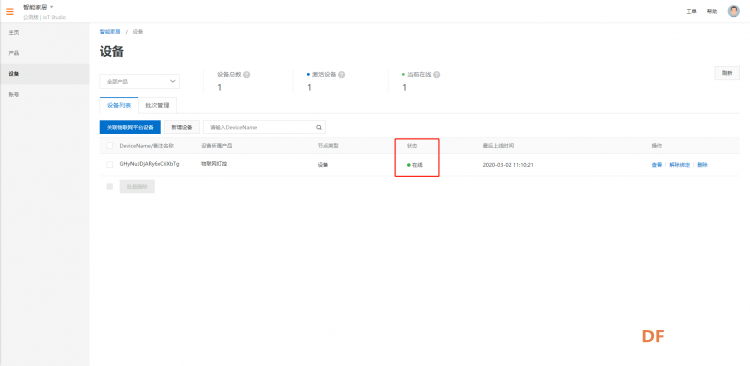Expand the 智能家居 project dropdown
The image size is (750, 366).
point(38,7)
